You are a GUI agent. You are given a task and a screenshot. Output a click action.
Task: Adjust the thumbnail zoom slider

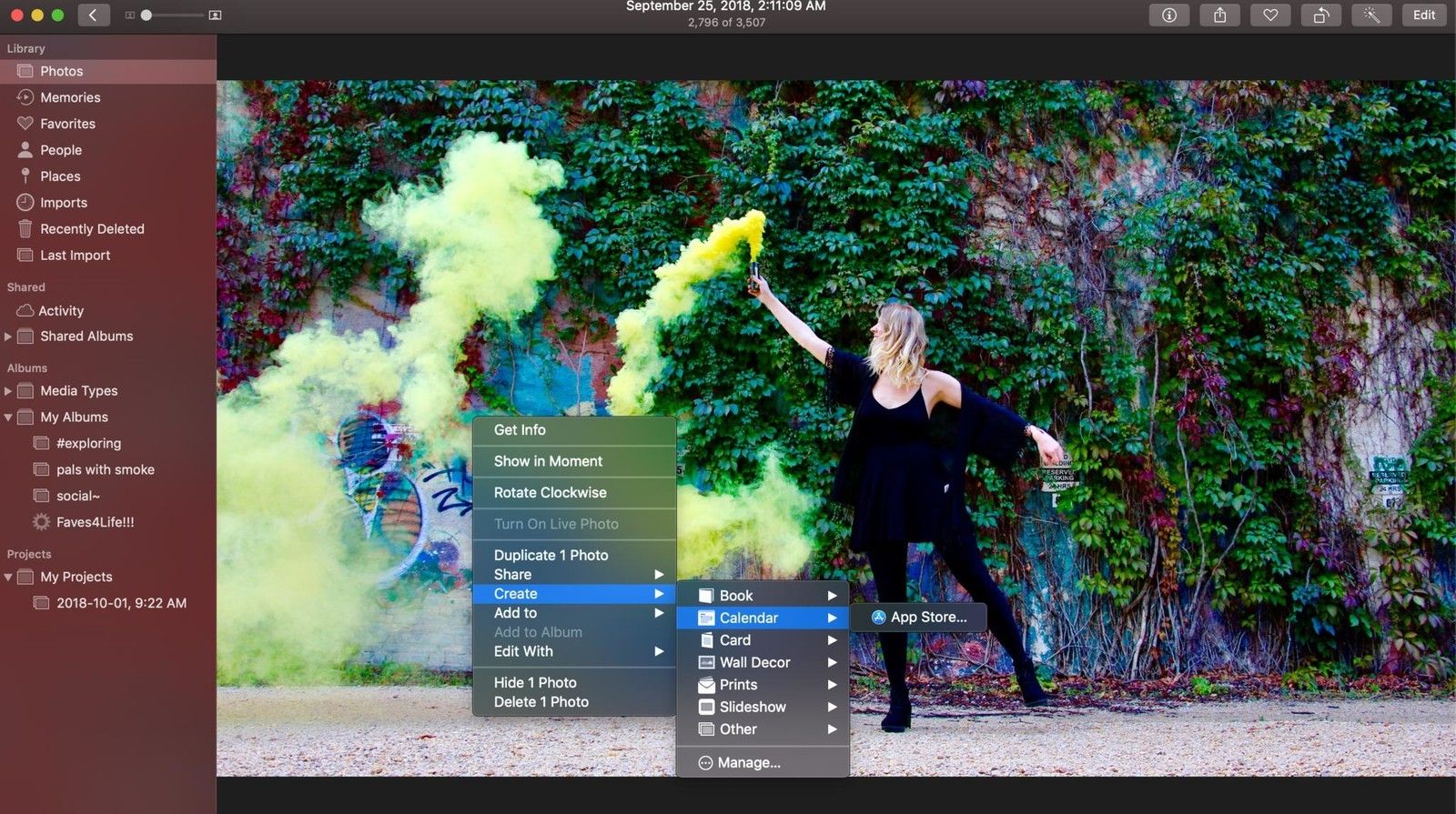click(x=147, y=15)
